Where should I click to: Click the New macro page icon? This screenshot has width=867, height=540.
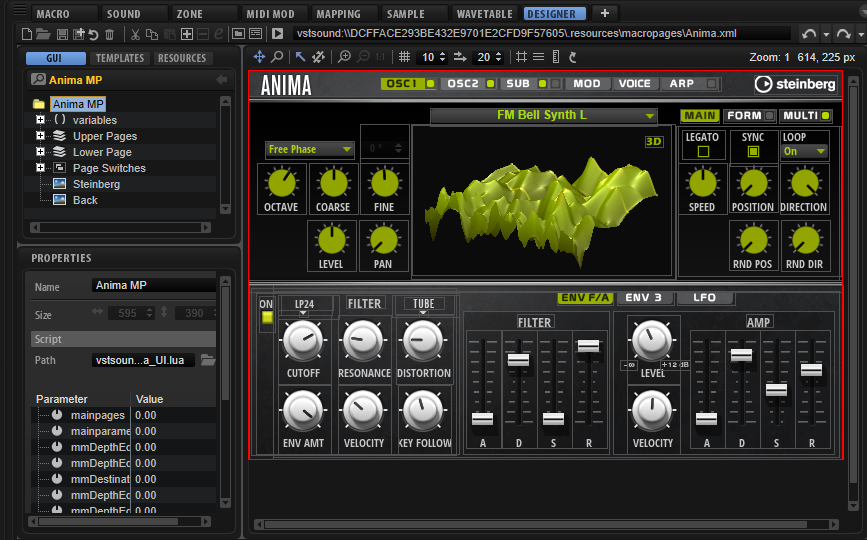tap(27, 34)
